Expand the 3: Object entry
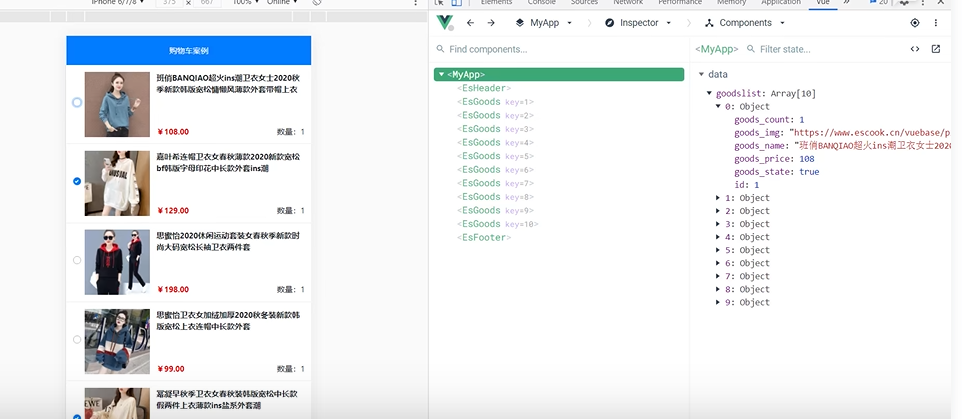Image resolution: width=975 pixels, height=419 pixels. (719, 224)
